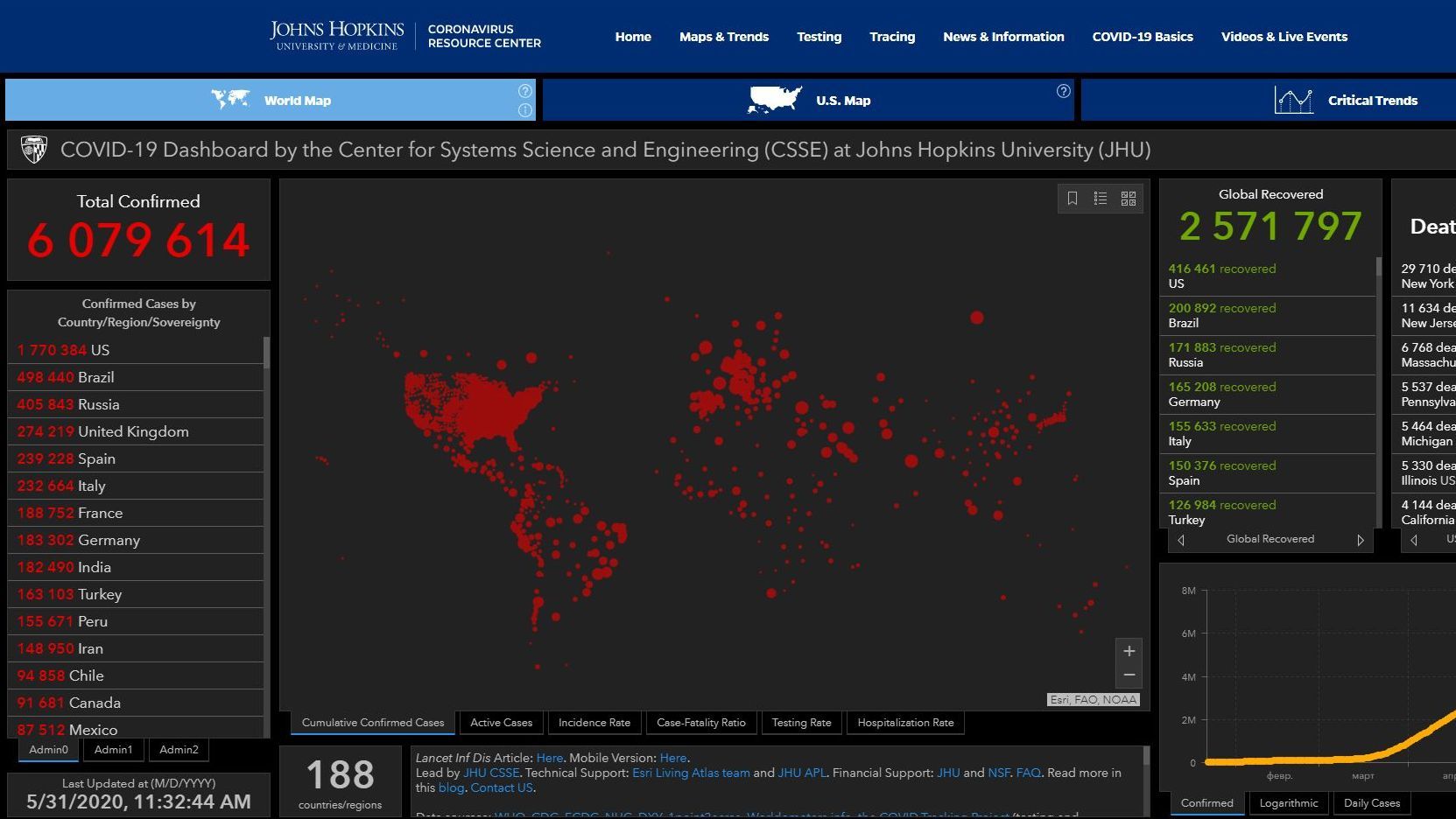Screen dimensions: 1456x819
Task: Select Chile in confirmed cases list
Action: pos(136,675)
